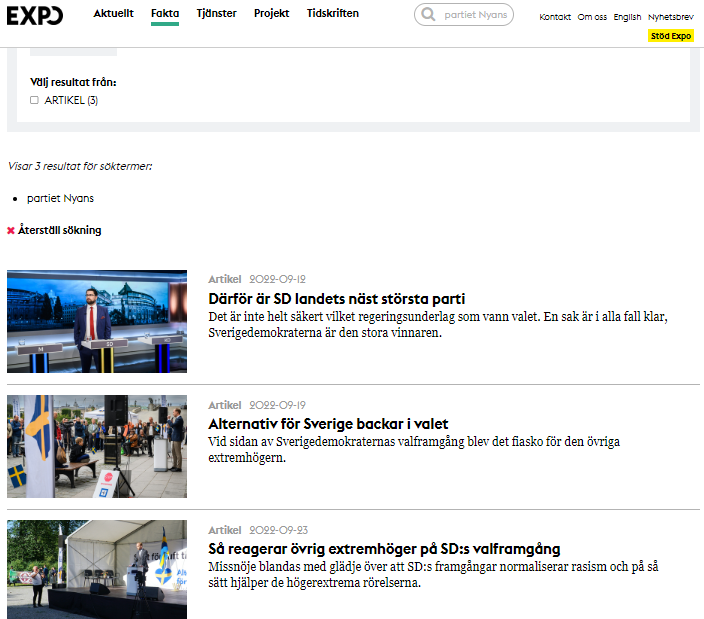Viewport: 704px width, 619px height.
Task: Click the Expo logo
Action: (x=35, y=16)
